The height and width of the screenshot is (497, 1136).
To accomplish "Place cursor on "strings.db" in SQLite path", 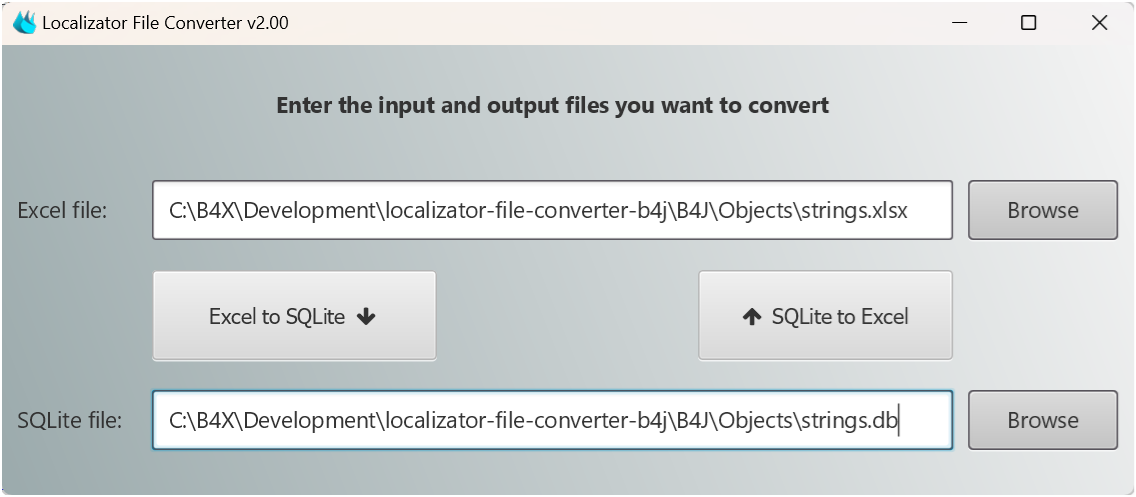I will [848, 420].
